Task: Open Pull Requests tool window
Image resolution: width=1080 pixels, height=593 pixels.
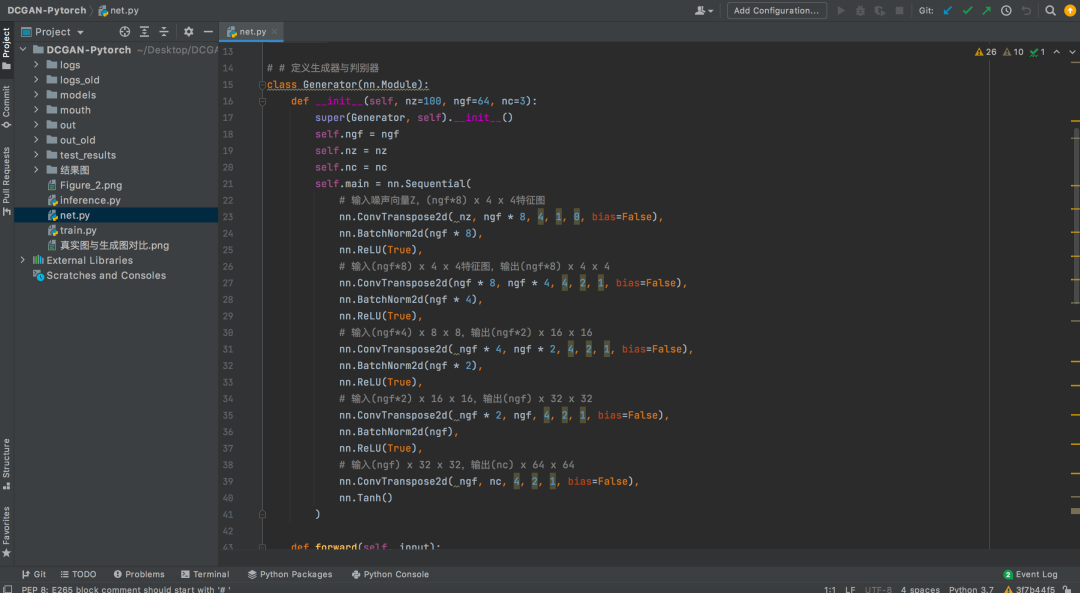Action: coord(7,182)
